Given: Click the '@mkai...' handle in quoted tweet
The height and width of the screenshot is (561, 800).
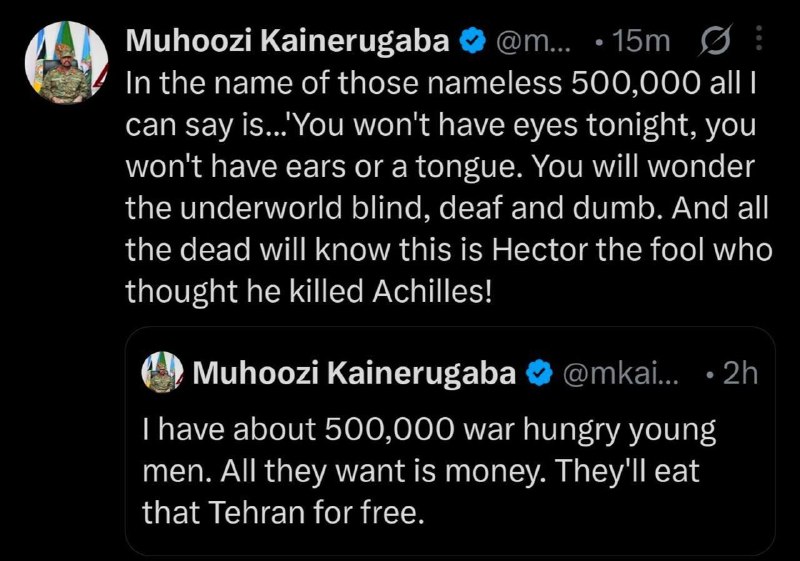Looking at the screenshot, I should [x=621, y=374].
